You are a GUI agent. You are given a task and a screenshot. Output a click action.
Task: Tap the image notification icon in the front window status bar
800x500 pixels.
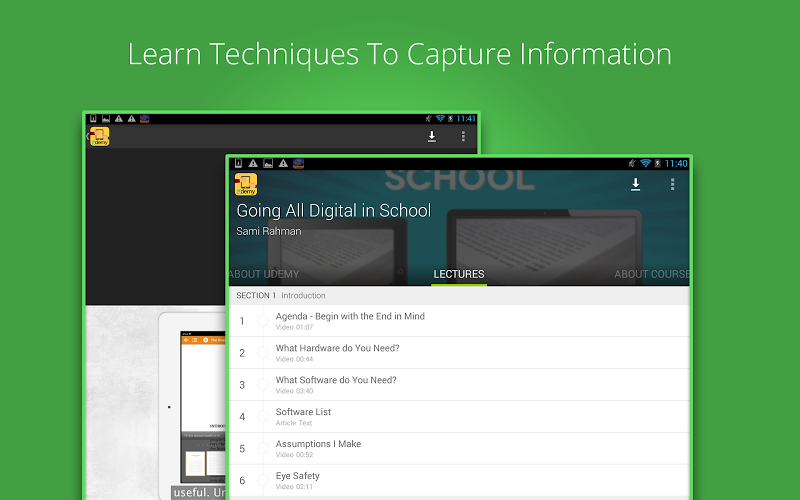tap(268, 163)
